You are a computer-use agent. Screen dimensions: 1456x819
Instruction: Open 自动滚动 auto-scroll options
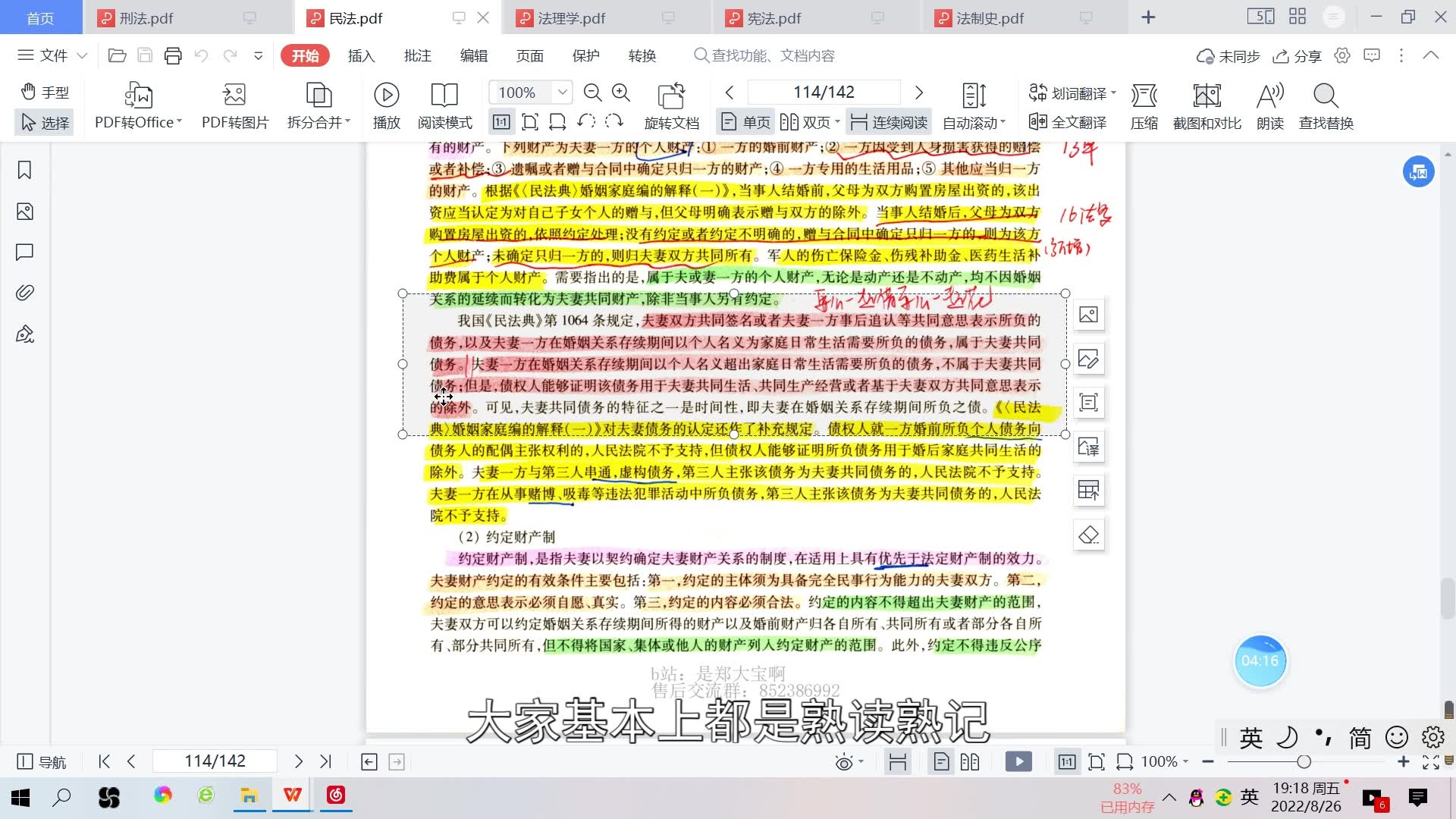974,106
